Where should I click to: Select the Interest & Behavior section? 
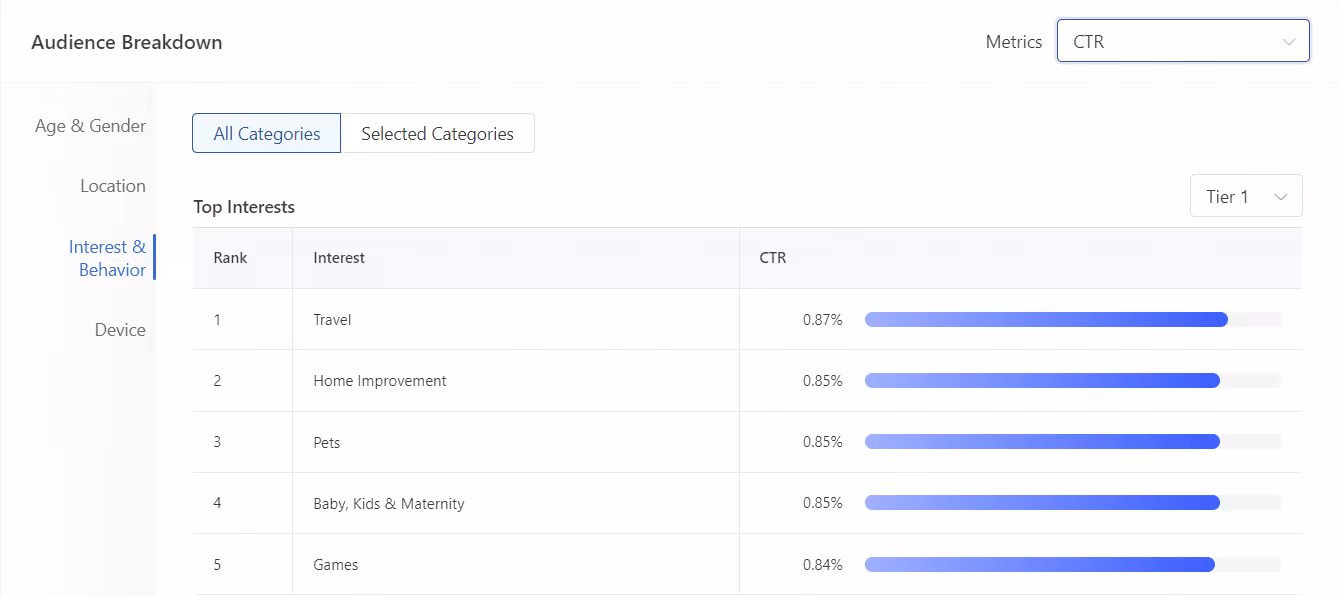click(109, 258)
